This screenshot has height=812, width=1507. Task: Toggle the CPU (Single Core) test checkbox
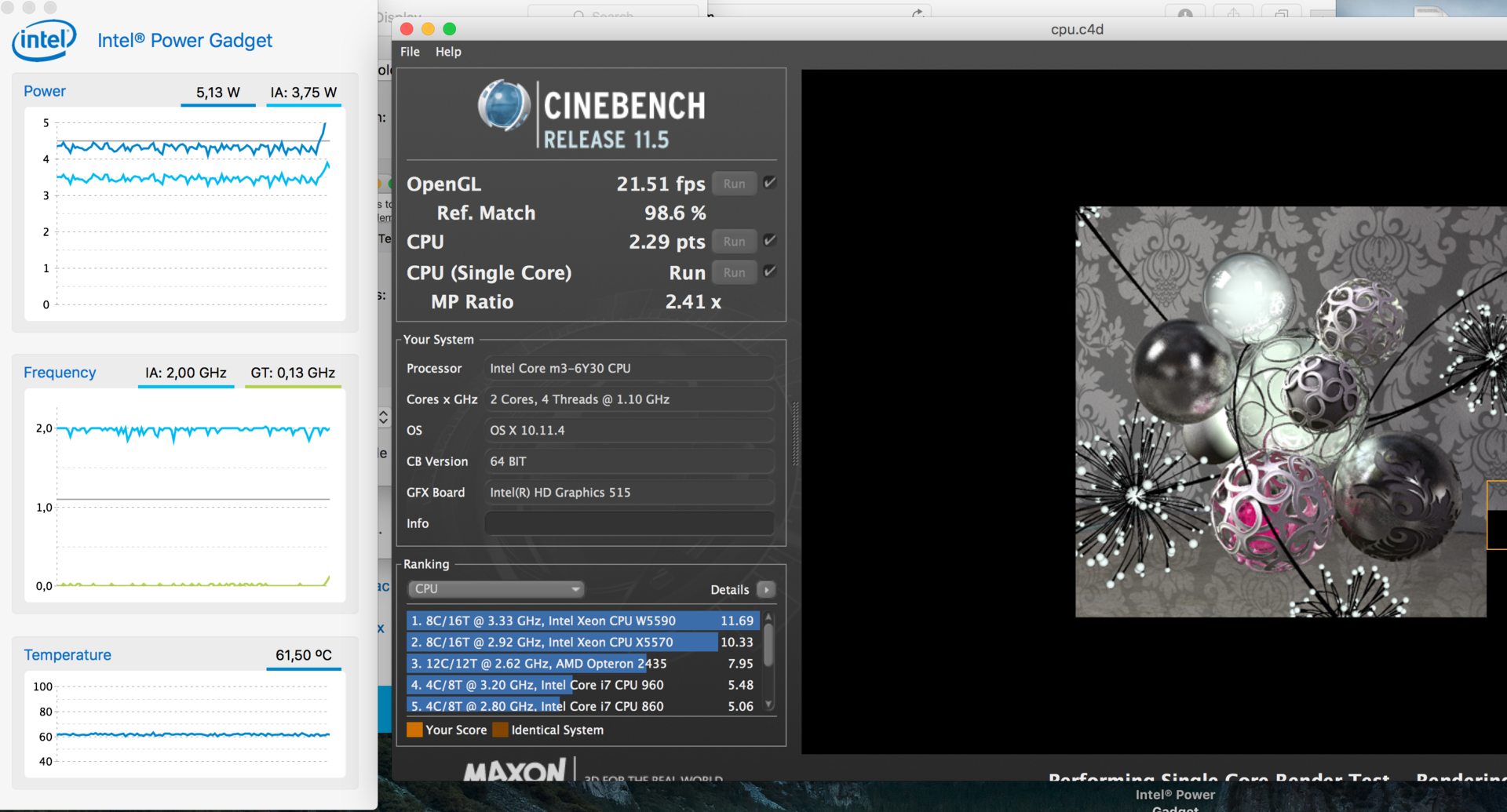pyautogui.click(x=770, y=271)
